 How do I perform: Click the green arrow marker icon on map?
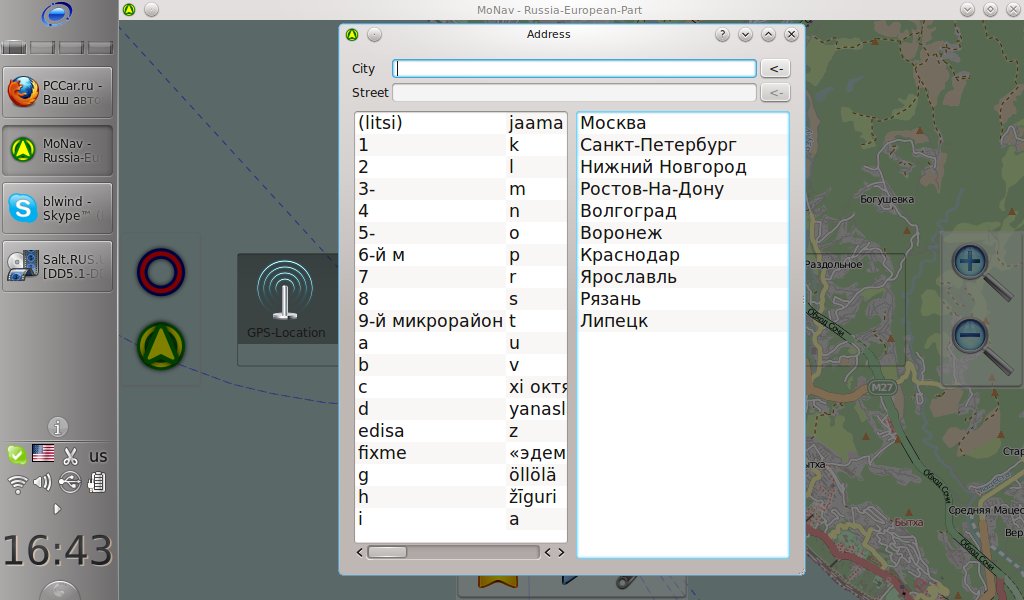click(x=161, y=345)
